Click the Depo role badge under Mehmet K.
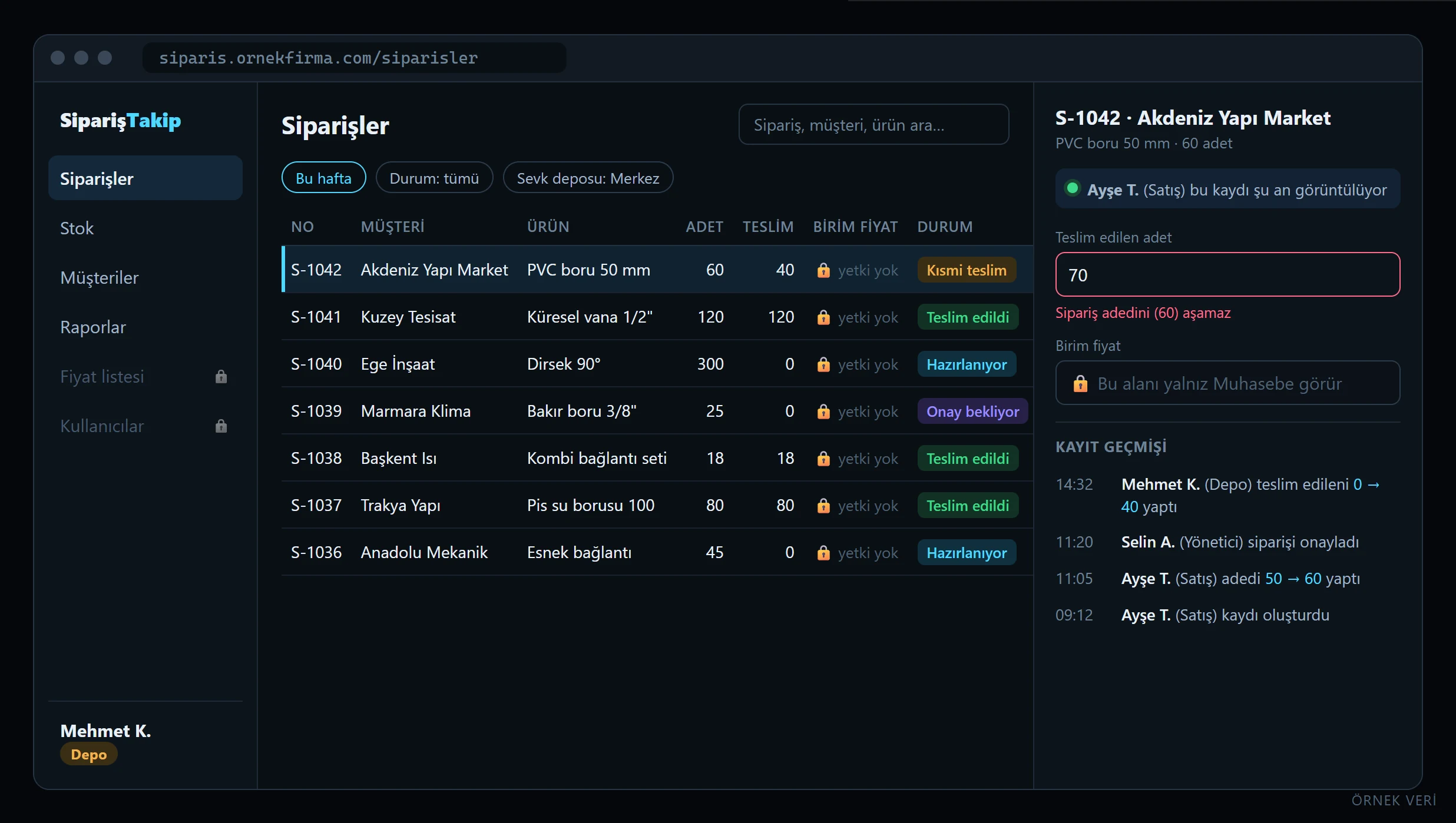The image size is (1456, 823). (x=89, y=754)
